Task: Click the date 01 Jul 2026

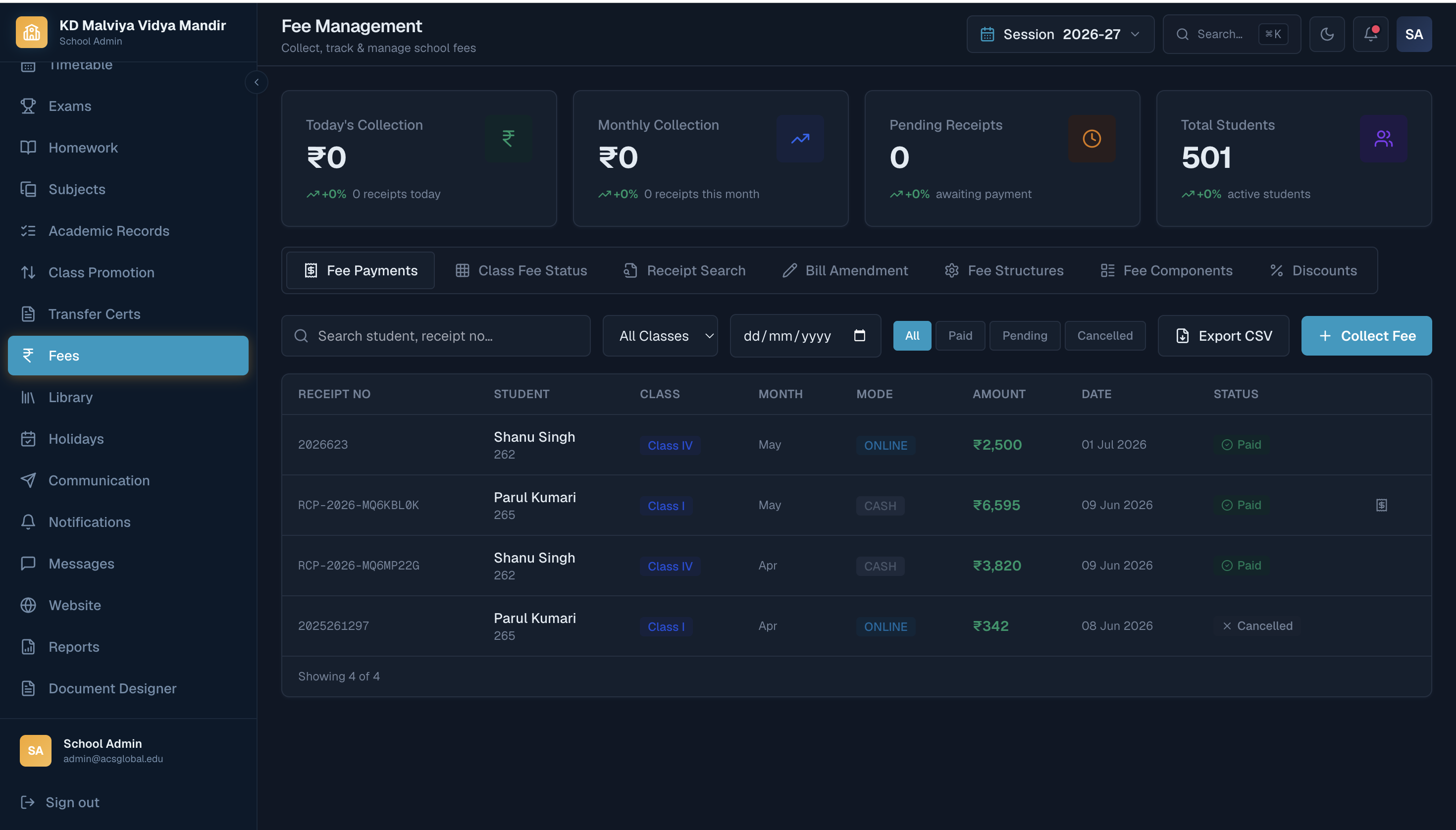Action: (x=1113, y=445)
